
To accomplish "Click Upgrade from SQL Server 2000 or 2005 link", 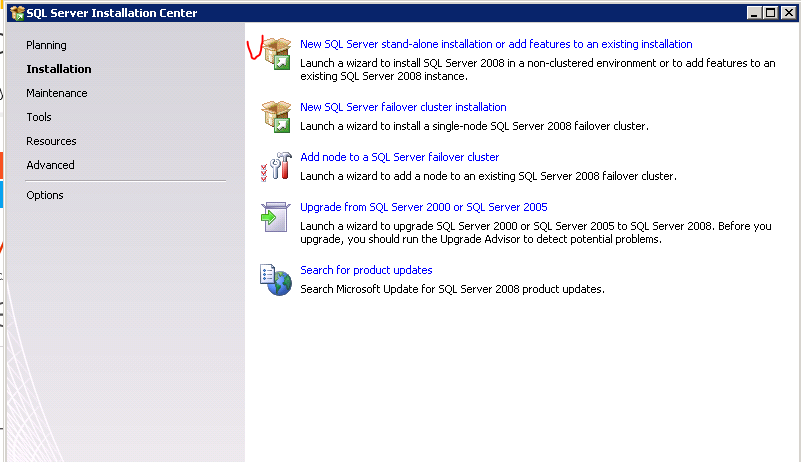I will click(x=423, y=207).
